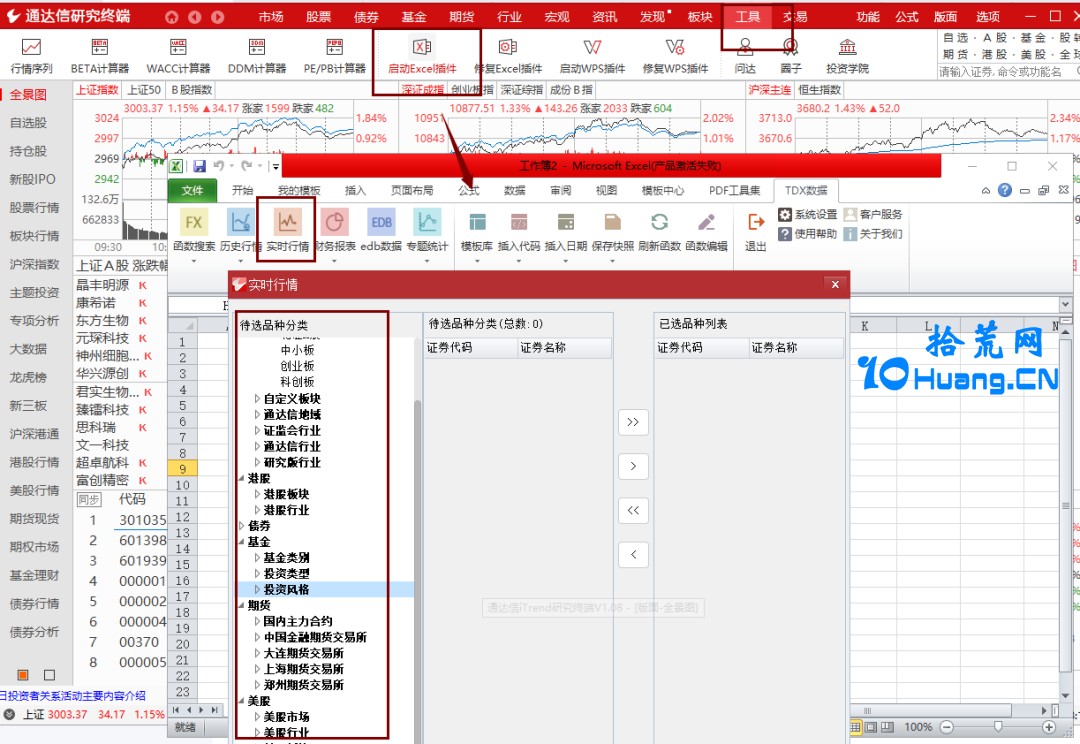Click the zoom-in plus button in Excel
This screenshot has height=744, width=1080.
tap(1048, 727)
